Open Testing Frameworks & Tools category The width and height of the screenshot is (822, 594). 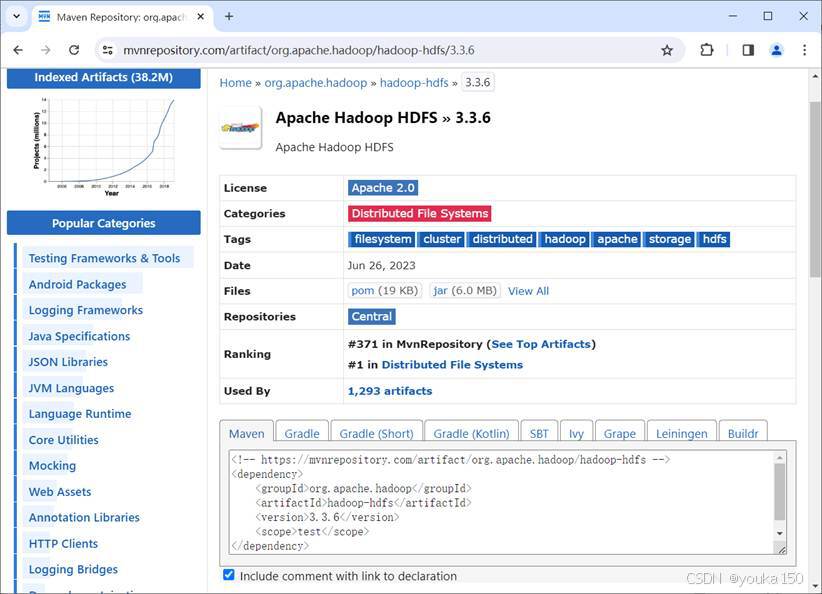click(x=104, y=258)
